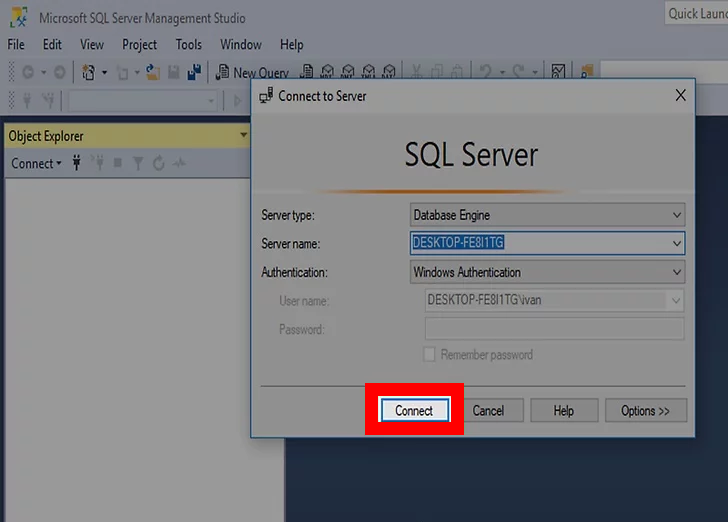Click the navigate Forward arrow icon
The width and height of the screenshot is (728, 522).
pyautogui.click(x=59, y=72)
